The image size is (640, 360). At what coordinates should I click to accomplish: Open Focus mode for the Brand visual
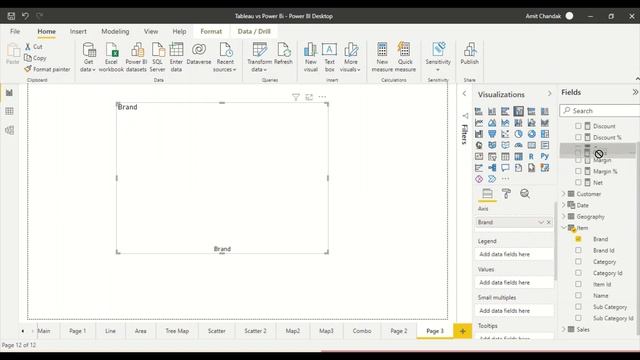(x=309, y=97)
